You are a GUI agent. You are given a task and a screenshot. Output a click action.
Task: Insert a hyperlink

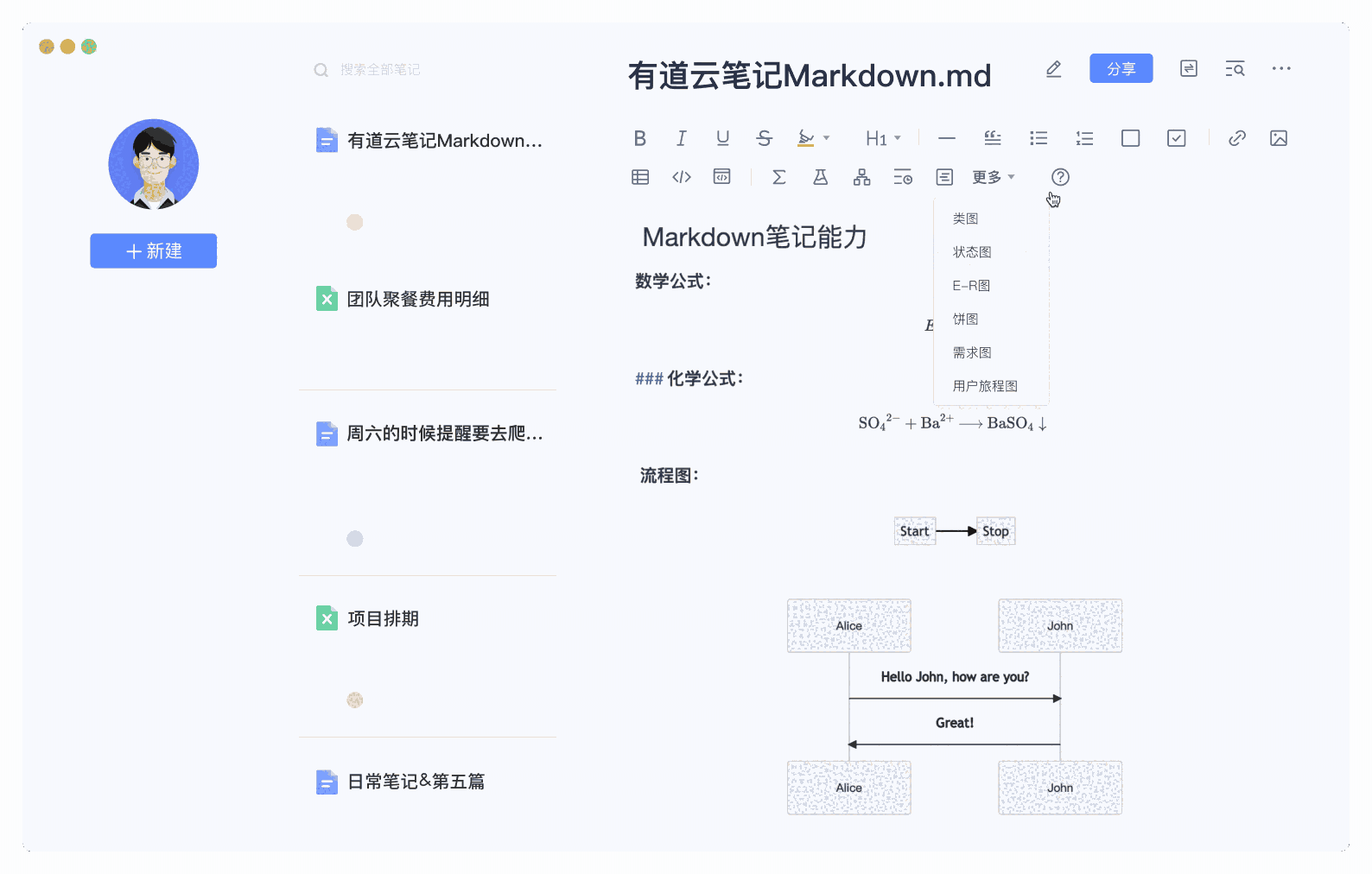coord(1237,138)
